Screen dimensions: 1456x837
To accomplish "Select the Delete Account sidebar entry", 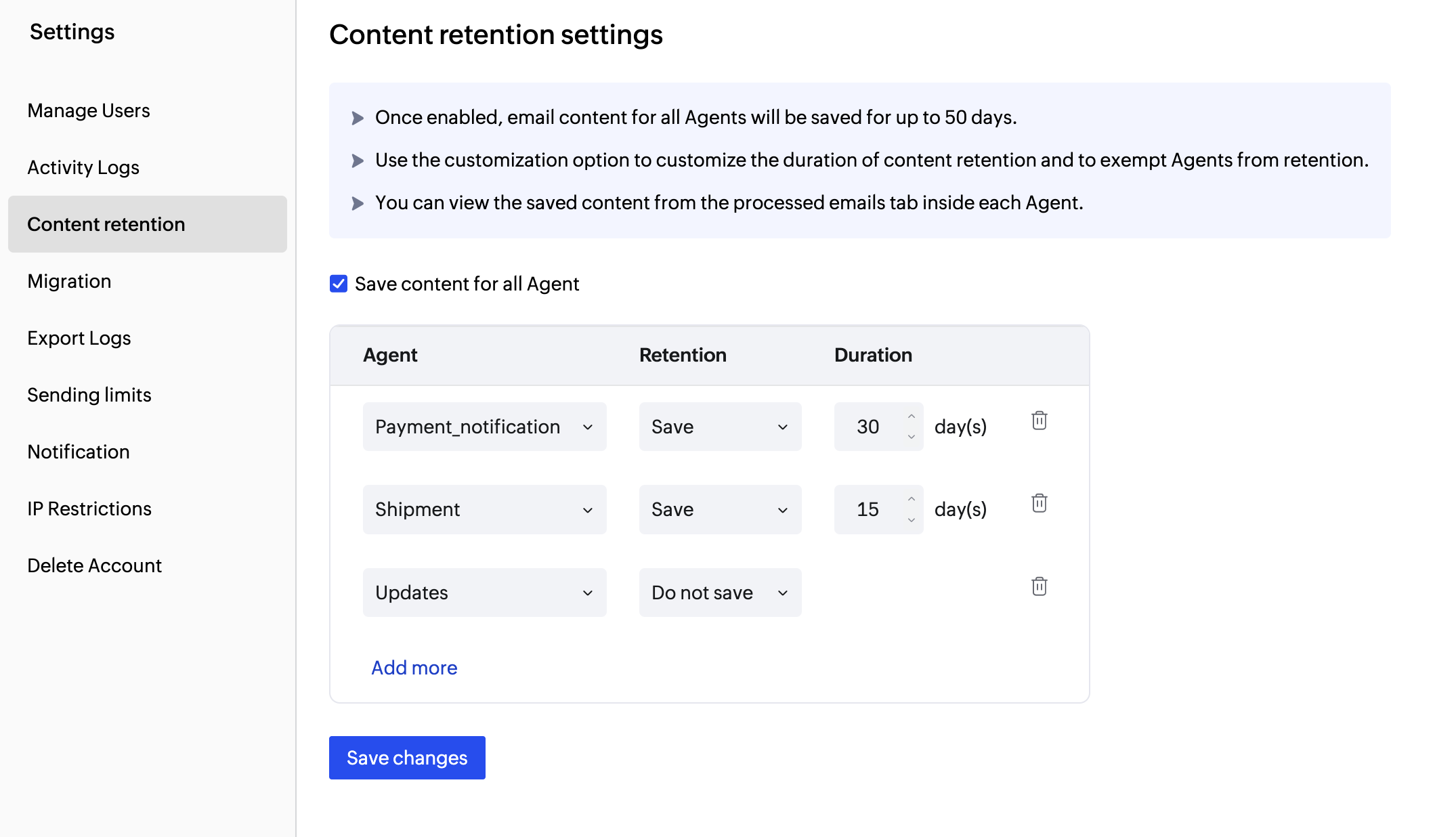I will pos(95,565).
